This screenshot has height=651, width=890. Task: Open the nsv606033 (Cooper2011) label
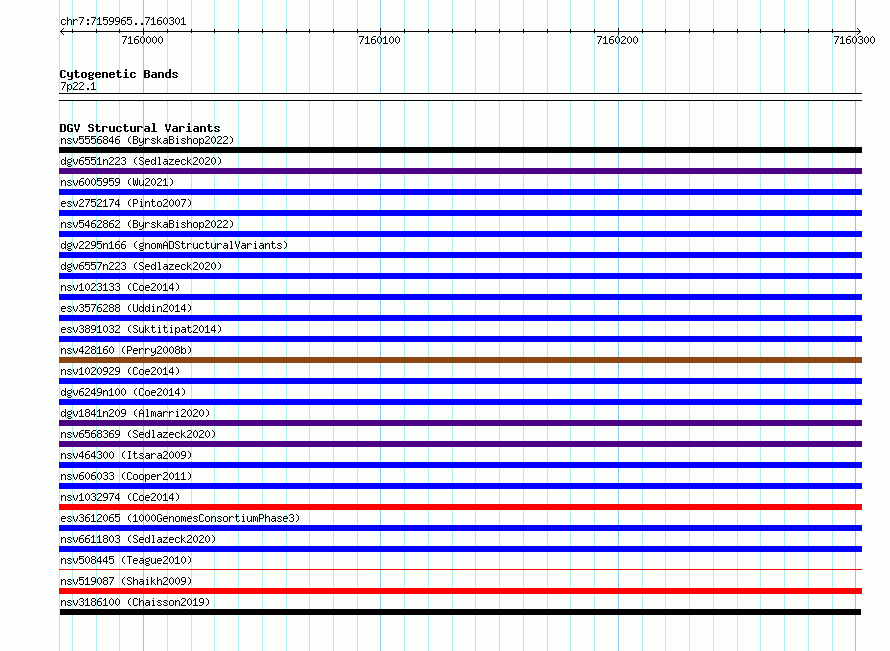pyautogui.click(x=126, y=476)
